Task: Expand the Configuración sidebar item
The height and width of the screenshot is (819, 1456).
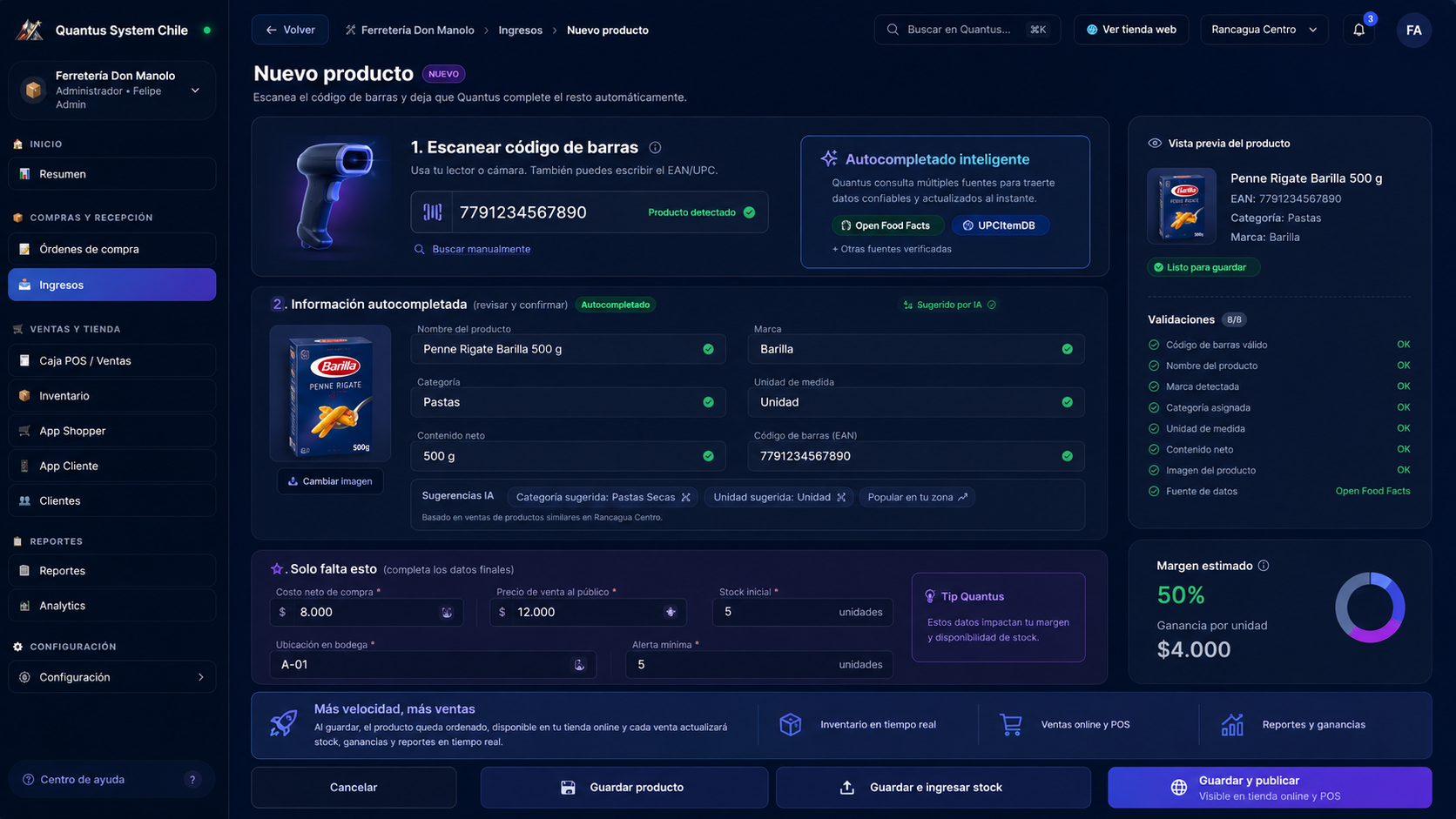Action: point(112,677)
